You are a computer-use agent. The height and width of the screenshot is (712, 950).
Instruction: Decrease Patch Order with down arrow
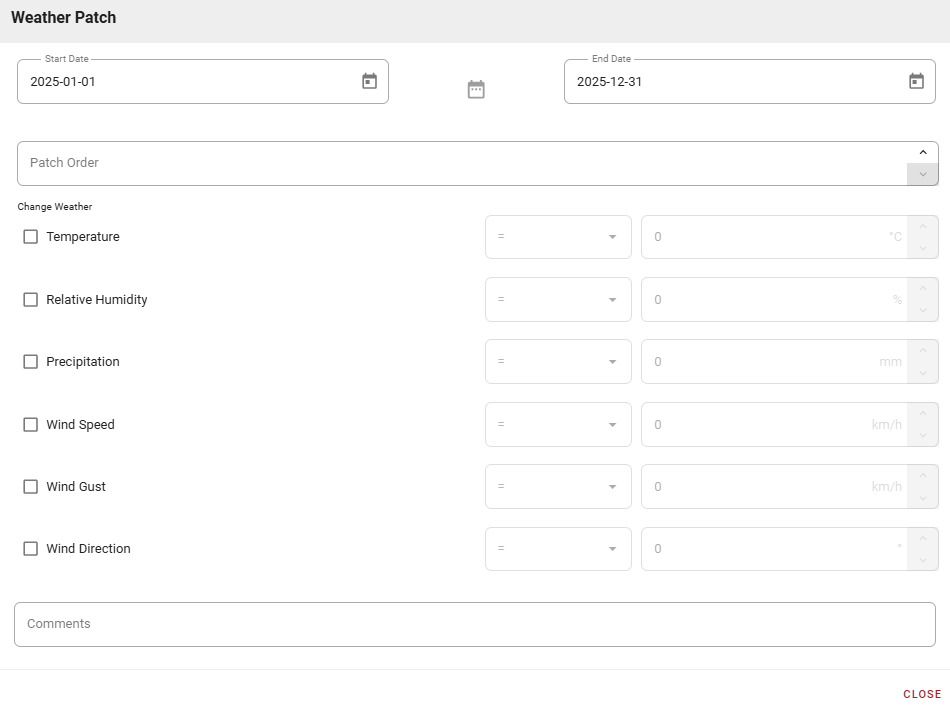[x=922, y=174]
